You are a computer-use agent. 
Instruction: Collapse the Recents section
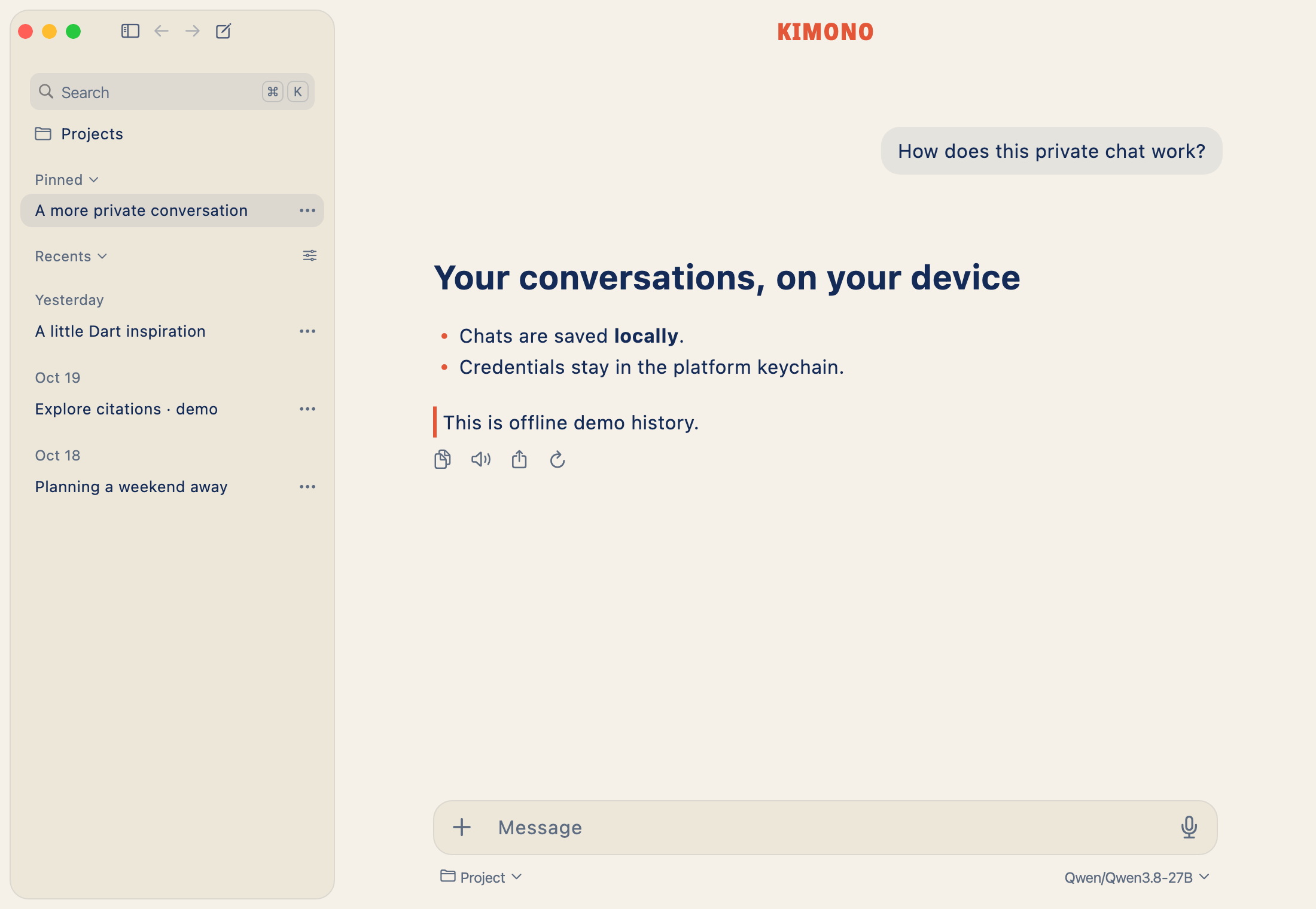[x=71, y=257]
